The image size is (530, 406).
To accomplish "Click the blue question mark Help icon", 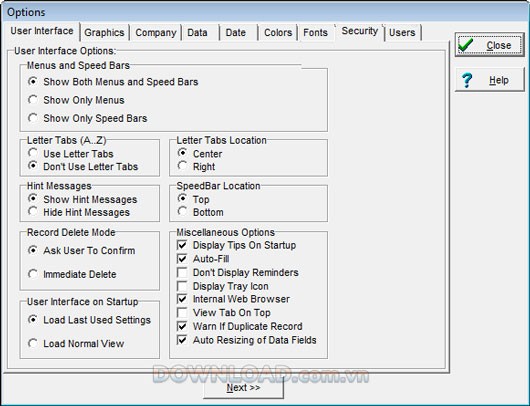I will point(467,80).
